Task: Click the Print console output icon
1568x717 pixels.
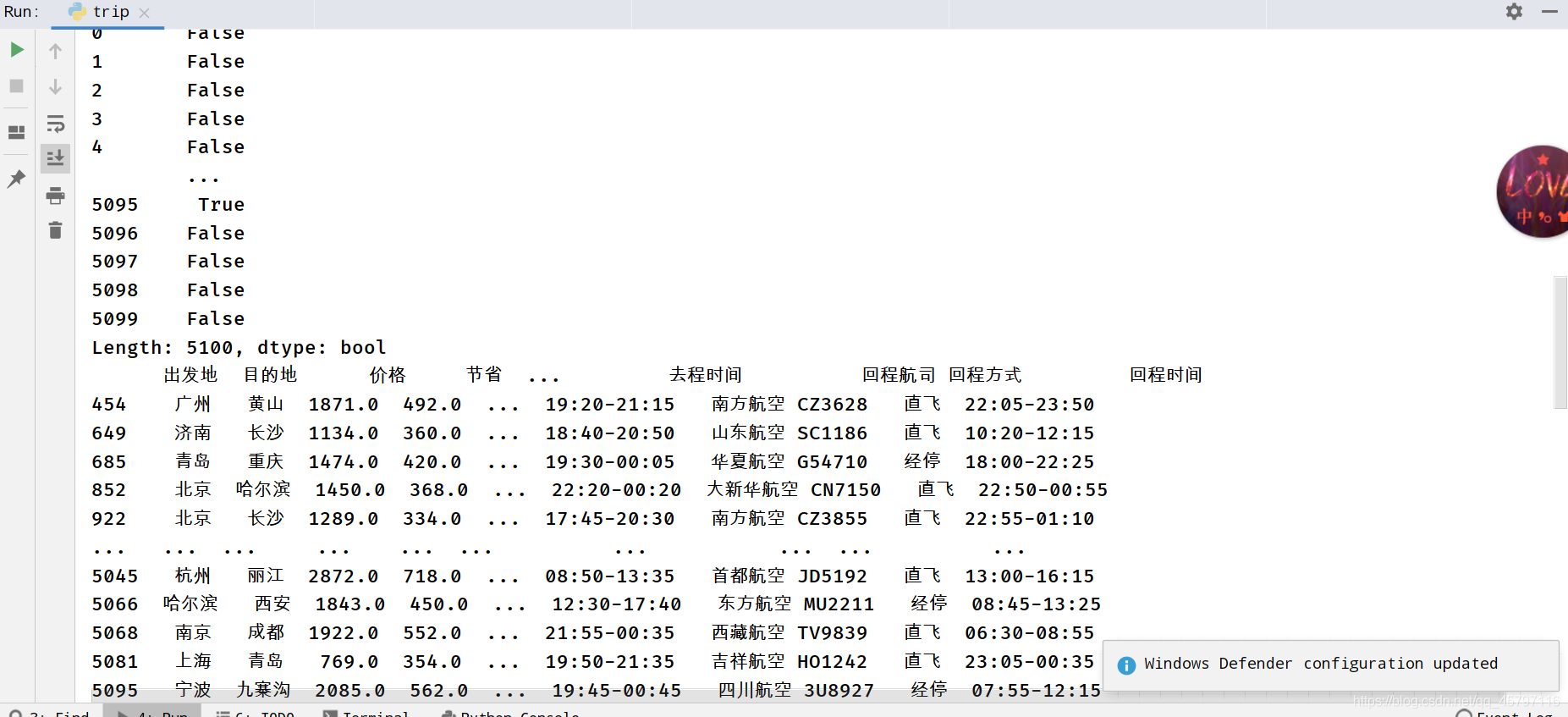Action: (x=55, y=196)
